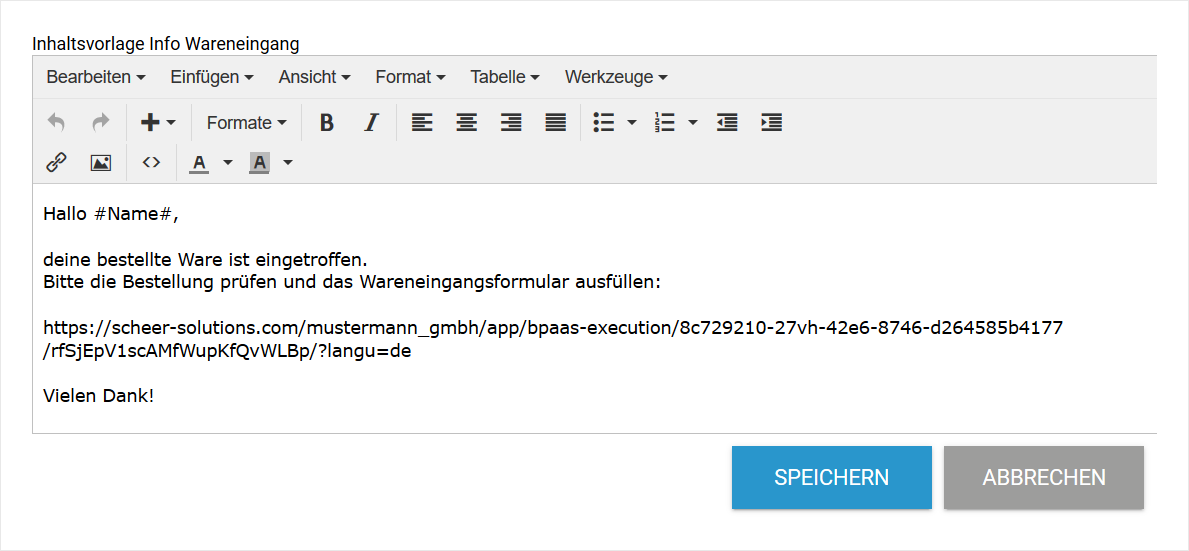Apply the background highlight color
The width and height of the screenshot is (1189, 551).
260,162
